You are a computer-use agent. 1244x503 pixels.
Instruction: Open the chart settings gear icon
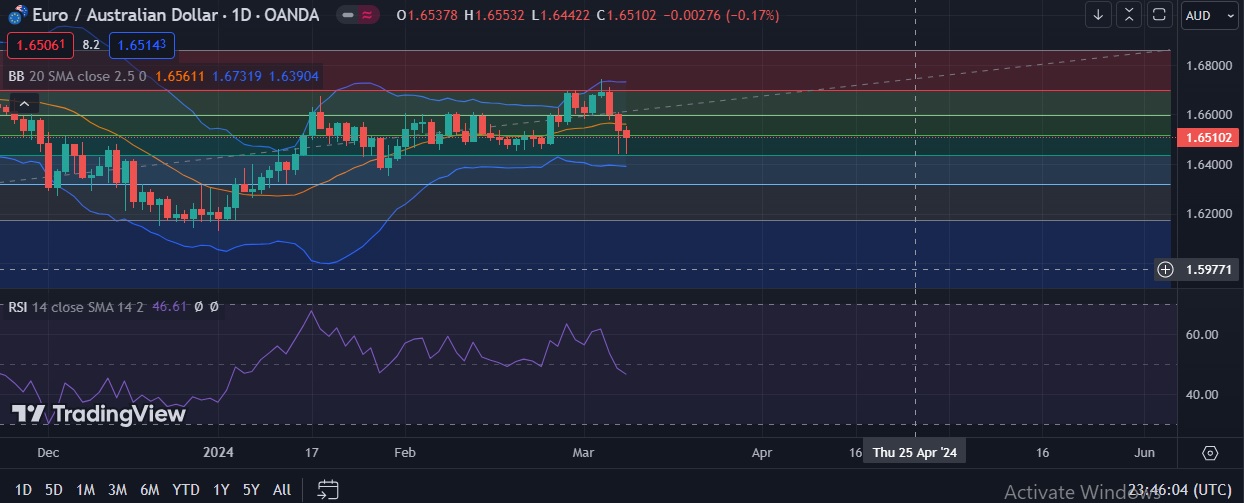[x=1210, y=453]
